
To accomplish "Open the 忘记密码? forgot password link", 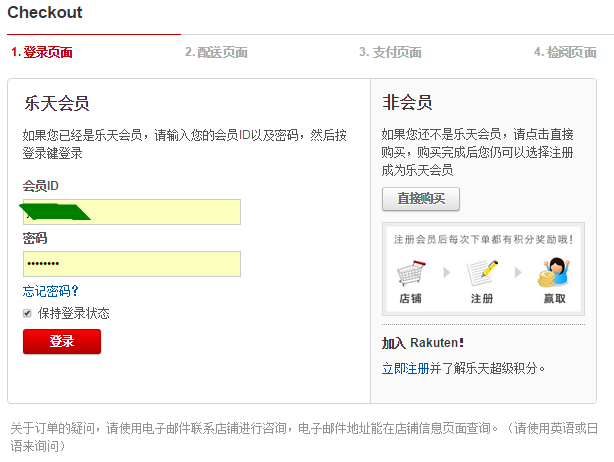I will [x=51, y=291].
